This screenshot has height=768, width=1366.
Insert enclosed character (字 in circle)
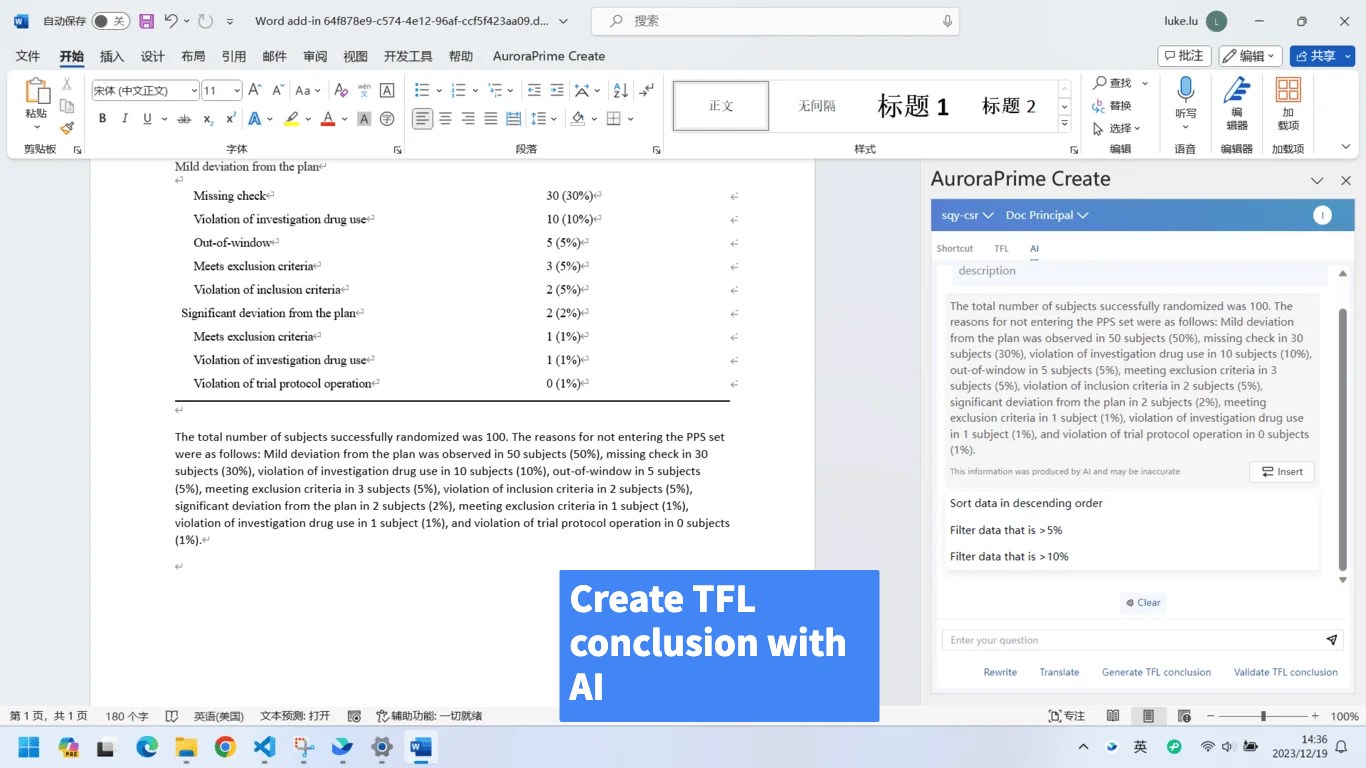click(x=387, y=119)
